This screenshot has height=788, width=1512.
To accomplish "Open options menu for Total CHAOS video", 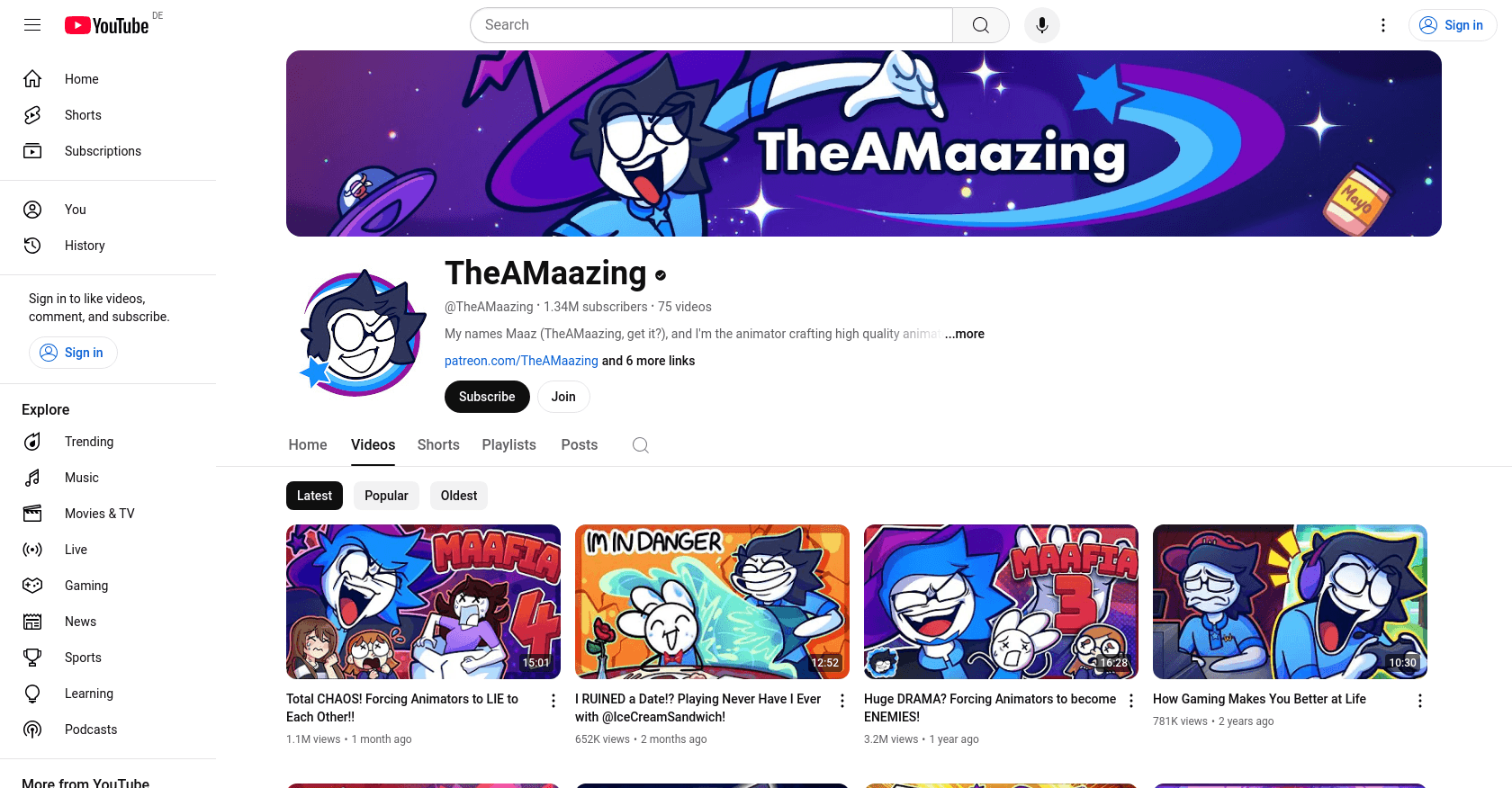I will pos(553,701).
